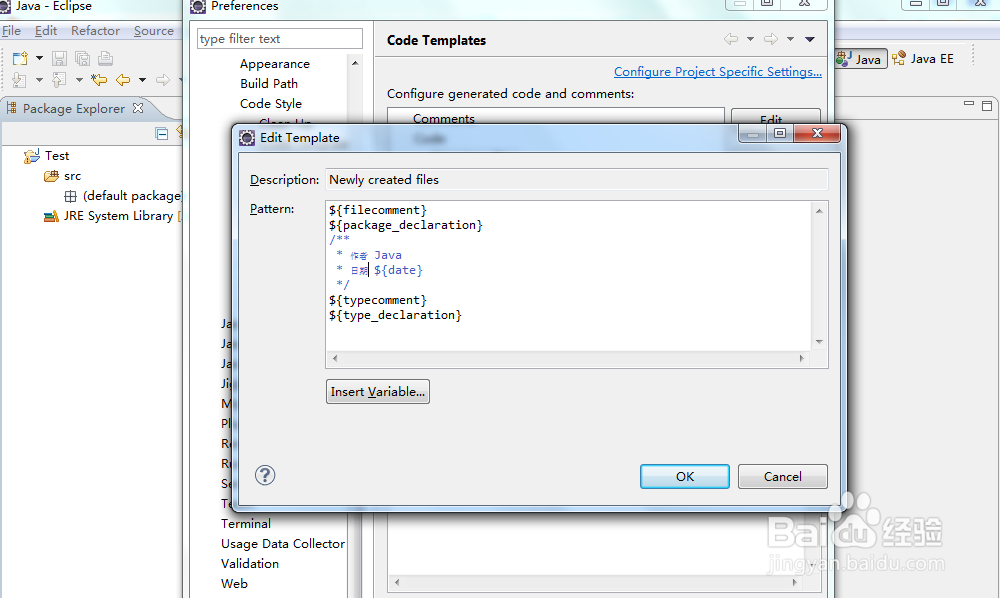Click the Preferences forward arrow icon

[x=770, y=39]
